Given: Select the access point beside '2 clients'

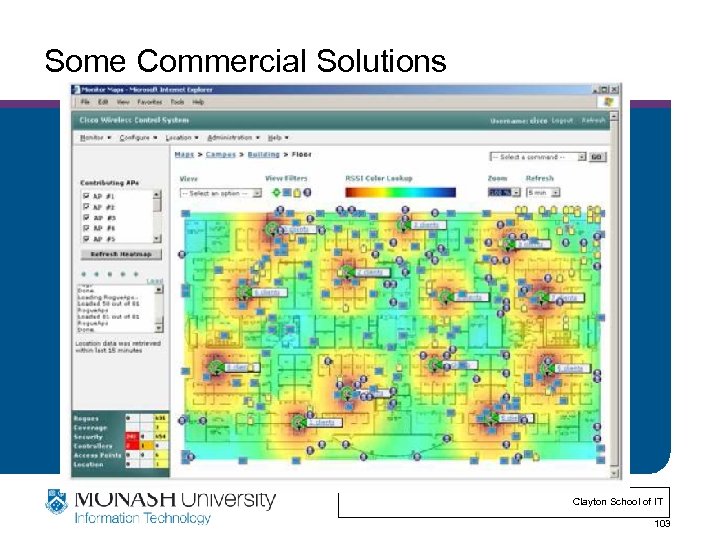Looking at the screenshot, I should pyautogui.click(x=347, y=272).
